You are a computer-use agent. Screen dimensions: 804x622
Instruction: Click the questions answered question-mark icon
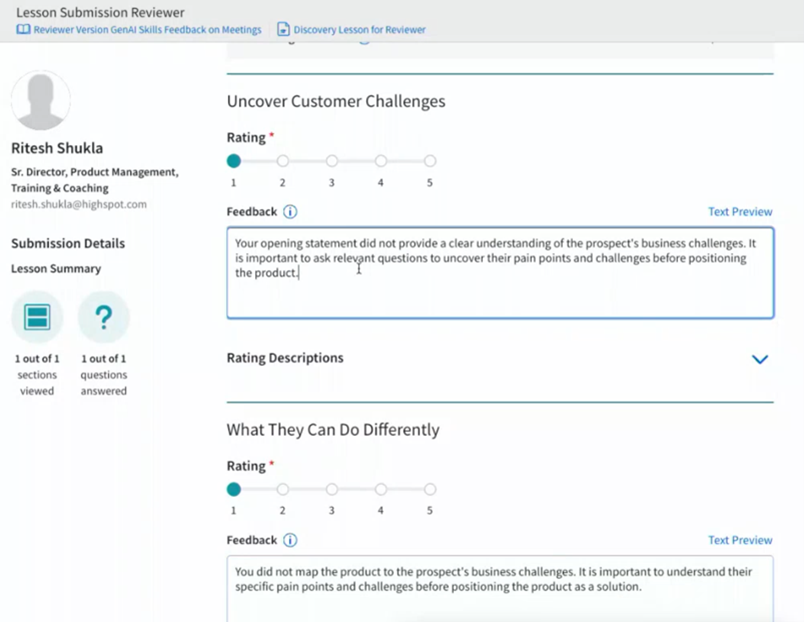[103, 318]
